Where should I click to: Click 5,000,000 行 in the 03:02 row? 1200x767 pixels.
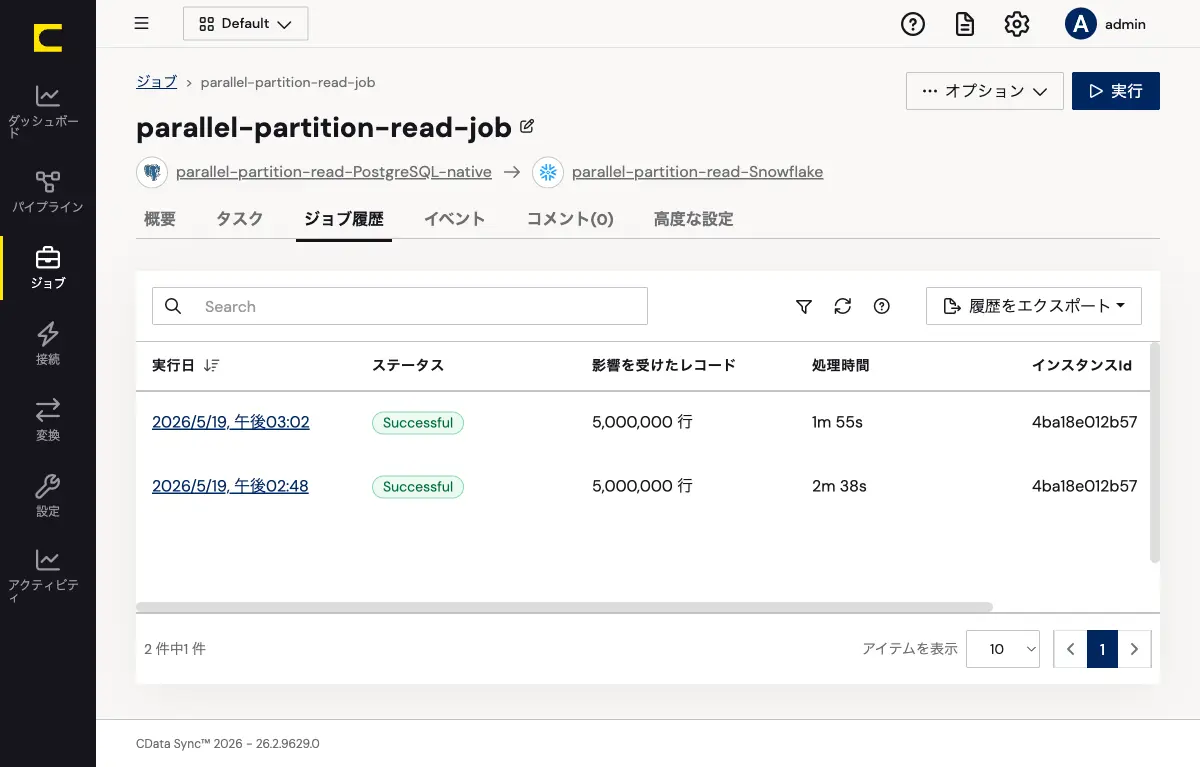point(642,423)
